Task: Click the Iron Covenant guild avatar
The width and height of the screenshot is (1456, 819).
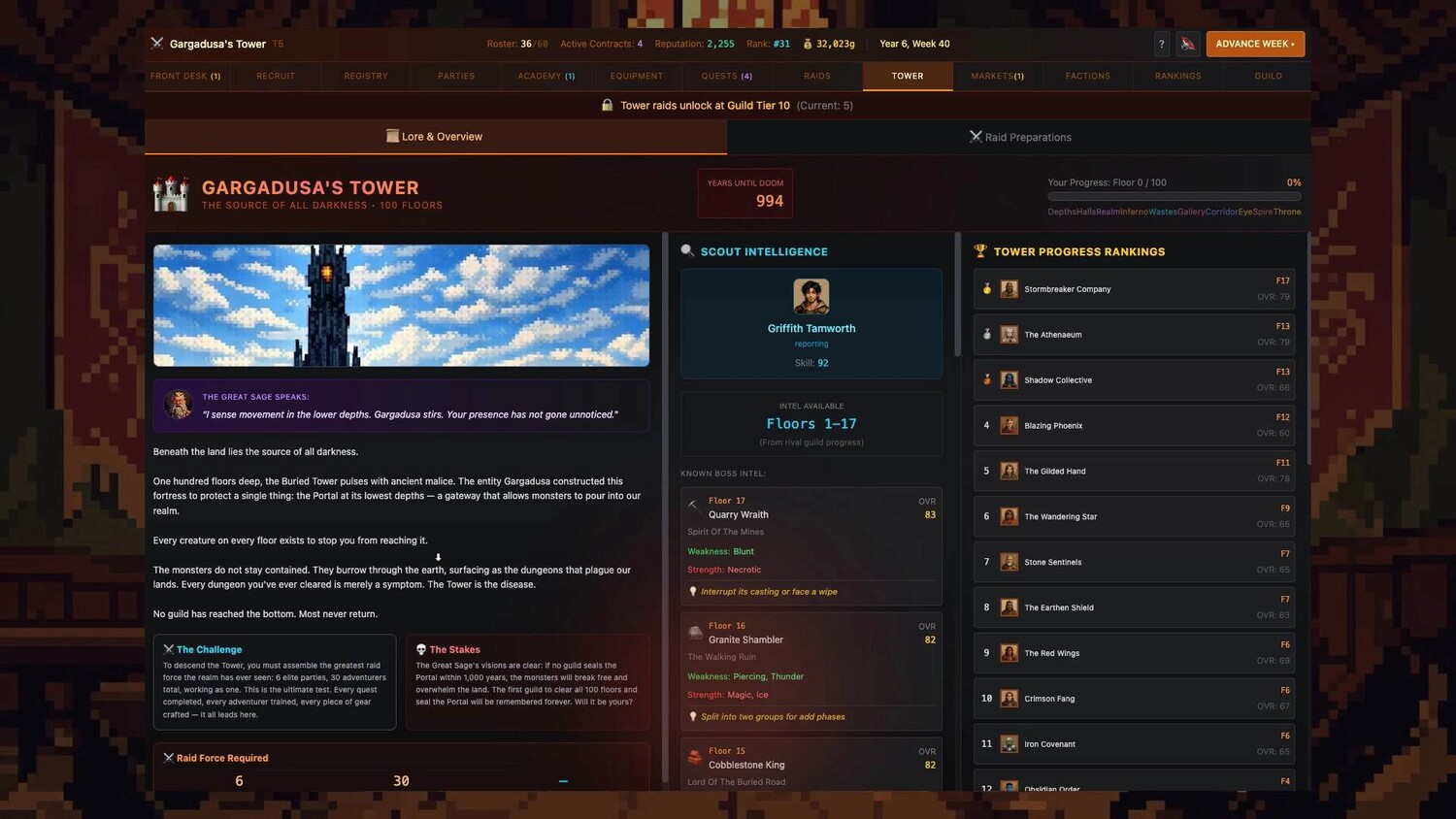Action: pyautogui.click(x=1009, y=744)
